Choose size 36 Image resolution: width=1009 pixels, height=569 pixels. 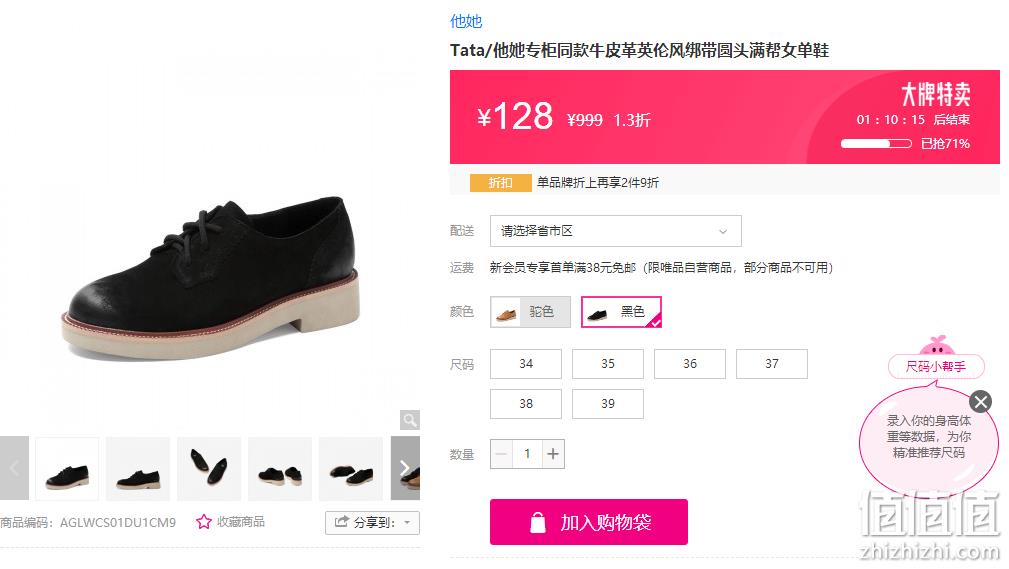coord(690,364)
